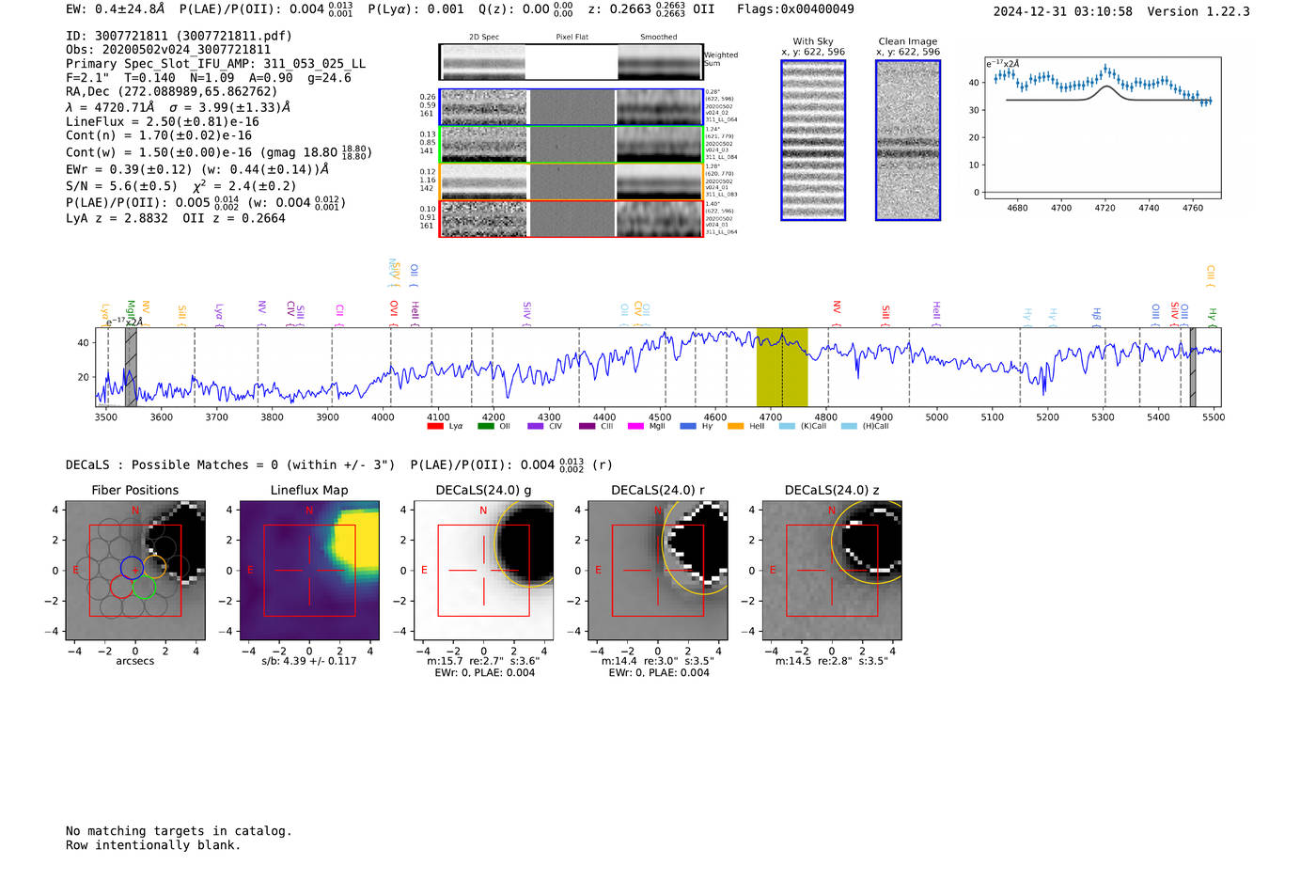Click the red fiber circle in Fiber Positions
Screen dimensions: 1316x896
(x=121, y=587)
